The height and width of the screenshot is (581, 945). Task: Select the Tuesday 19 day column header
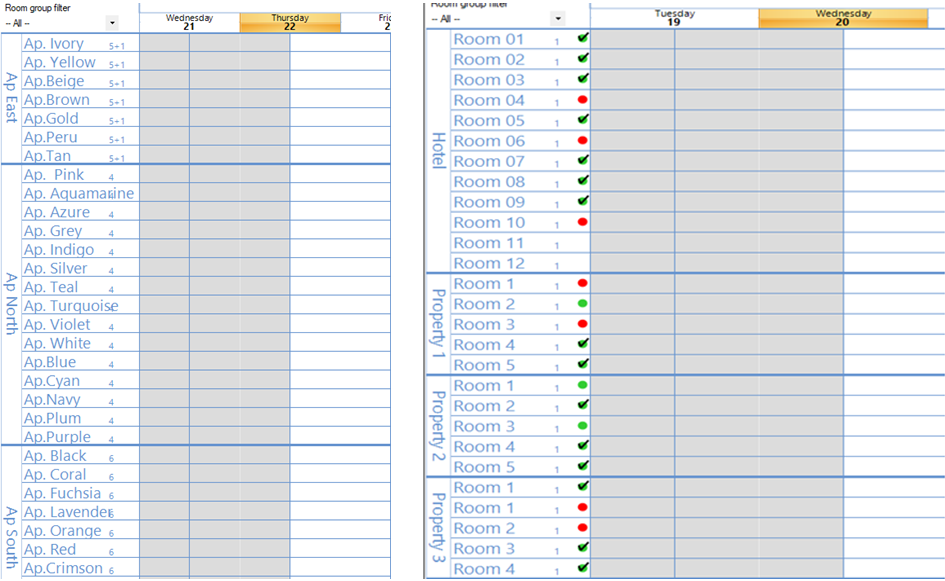[674, 18]
